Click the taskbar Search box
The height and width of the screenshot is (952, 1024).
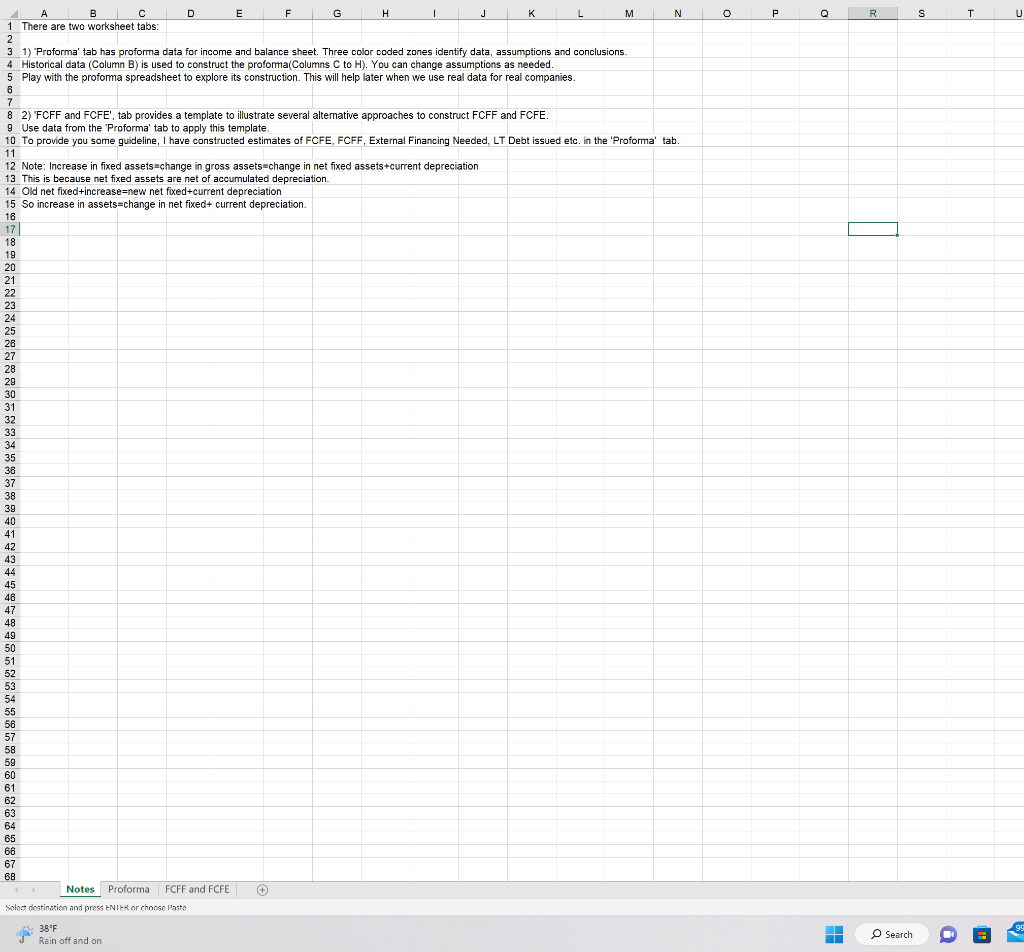(x=891, y=934)
